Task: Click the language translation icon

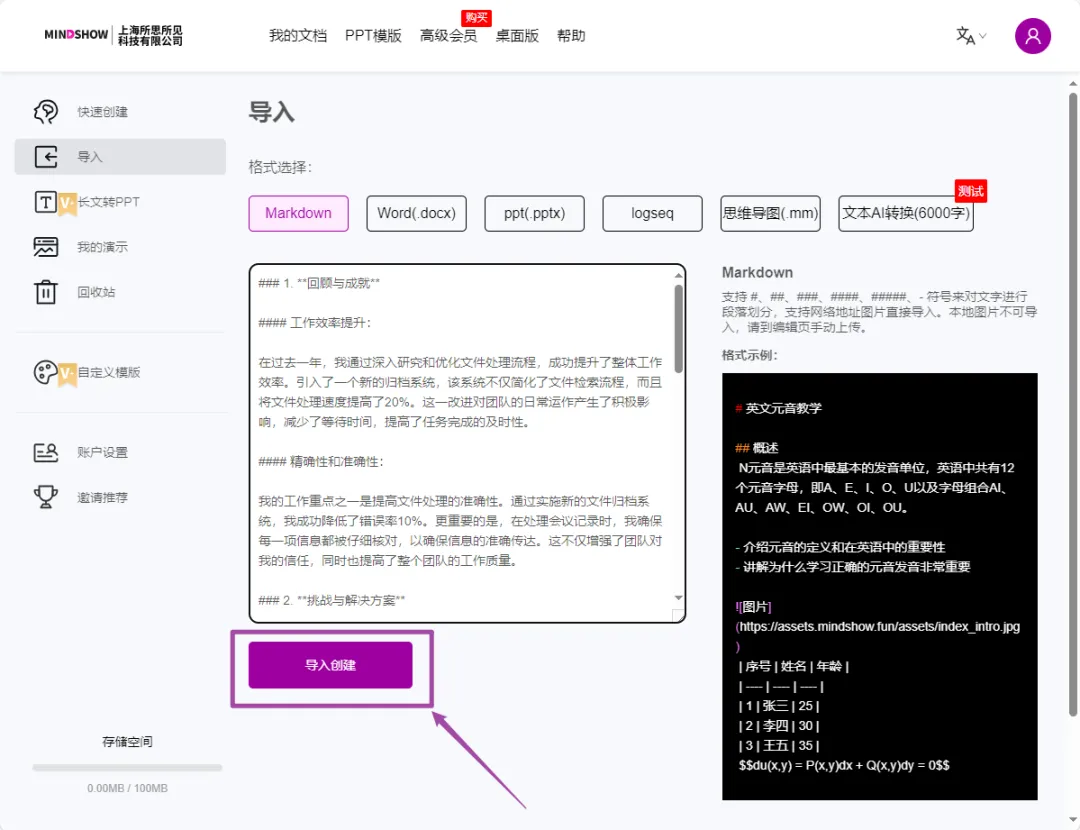Action: click(x=965, y=35)
